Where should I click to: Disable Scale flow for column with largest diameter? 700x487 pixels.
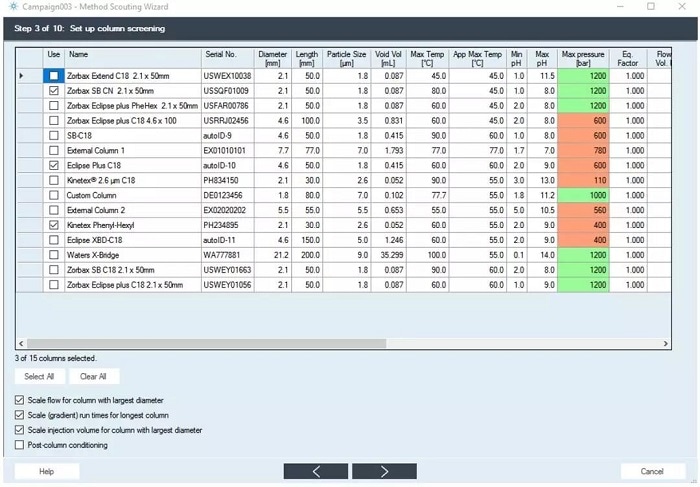tap(21, 400)
